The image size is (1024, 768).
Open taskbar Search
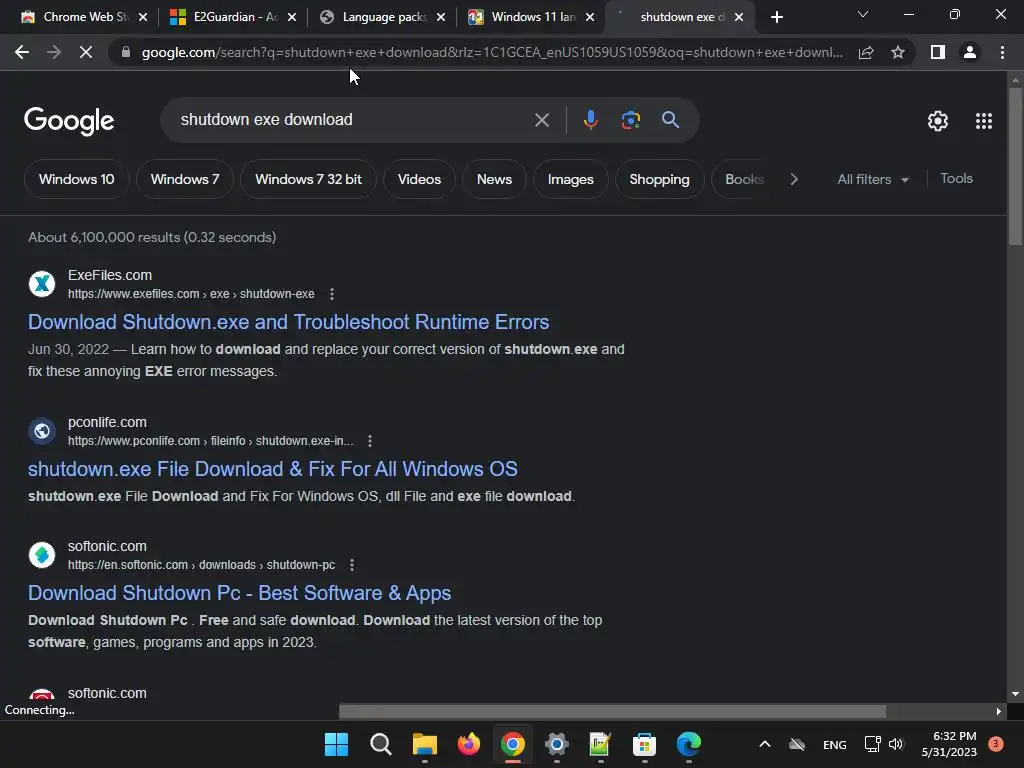380,744
